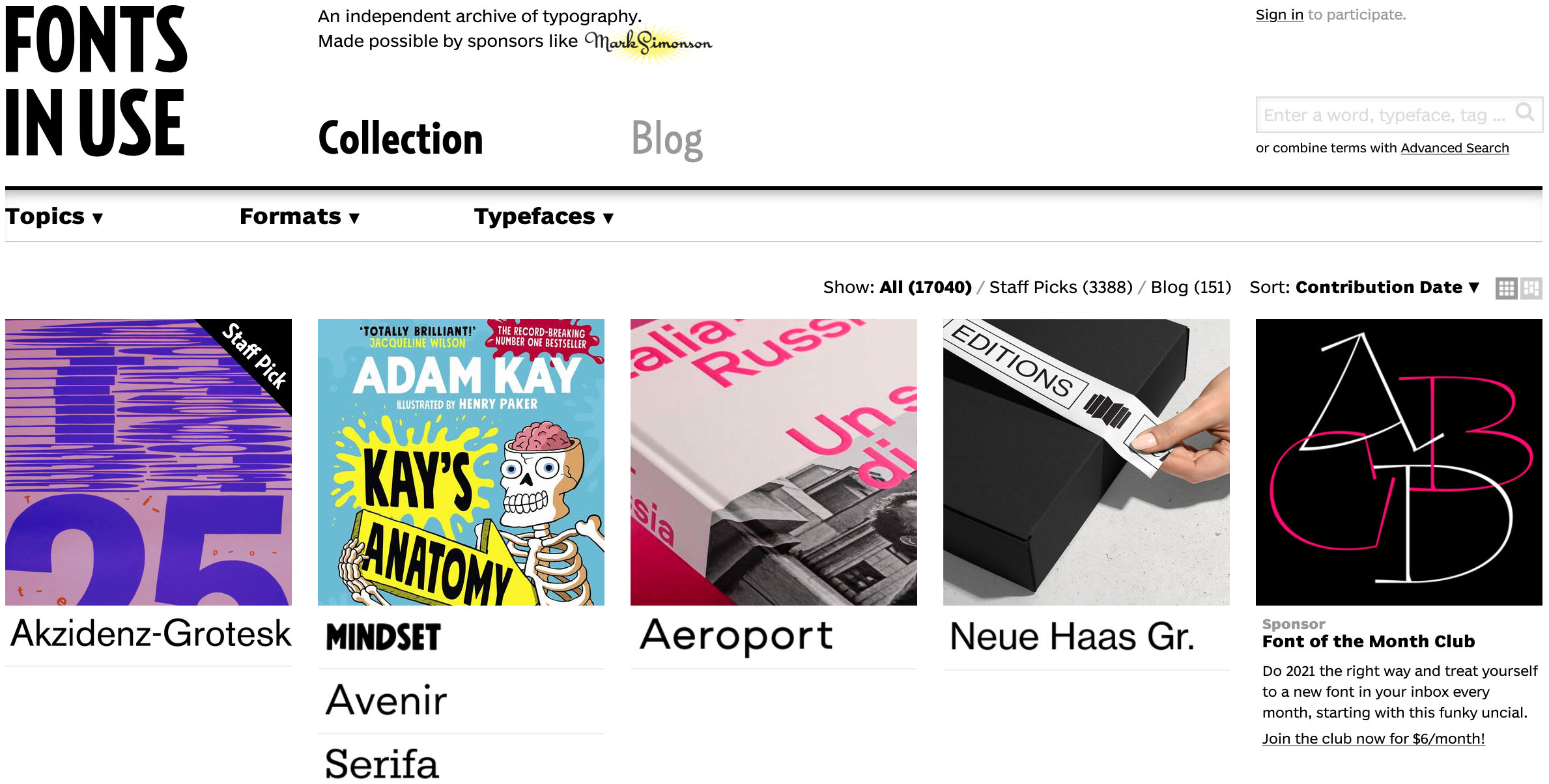Expand the Topics menu
The height and width of the screenshot is (784, 1549).
[x=54, y=216]
